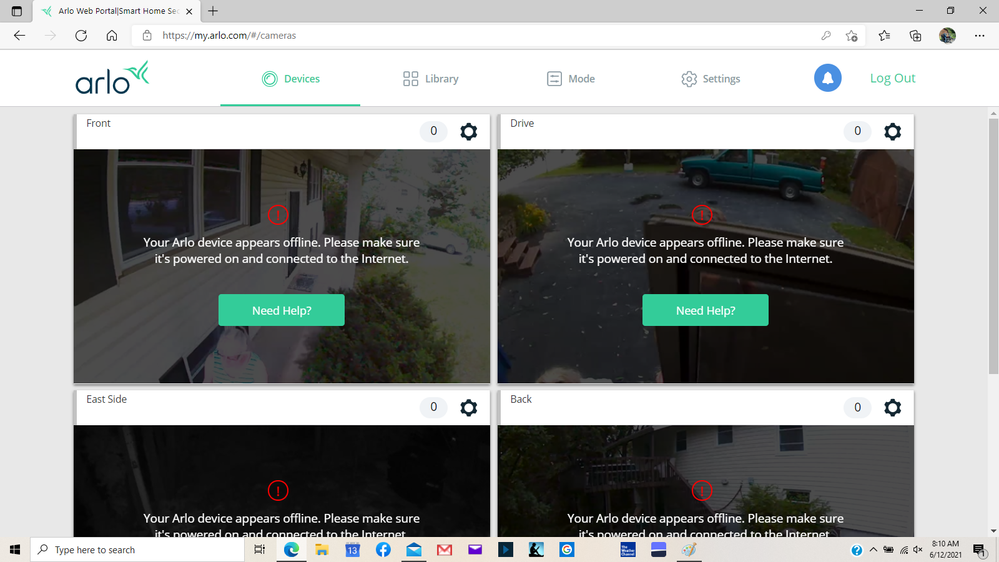Open a new browser tab
Image resolution: width=999 pixels, height=562 pixels.
click(x=213, y=11)
